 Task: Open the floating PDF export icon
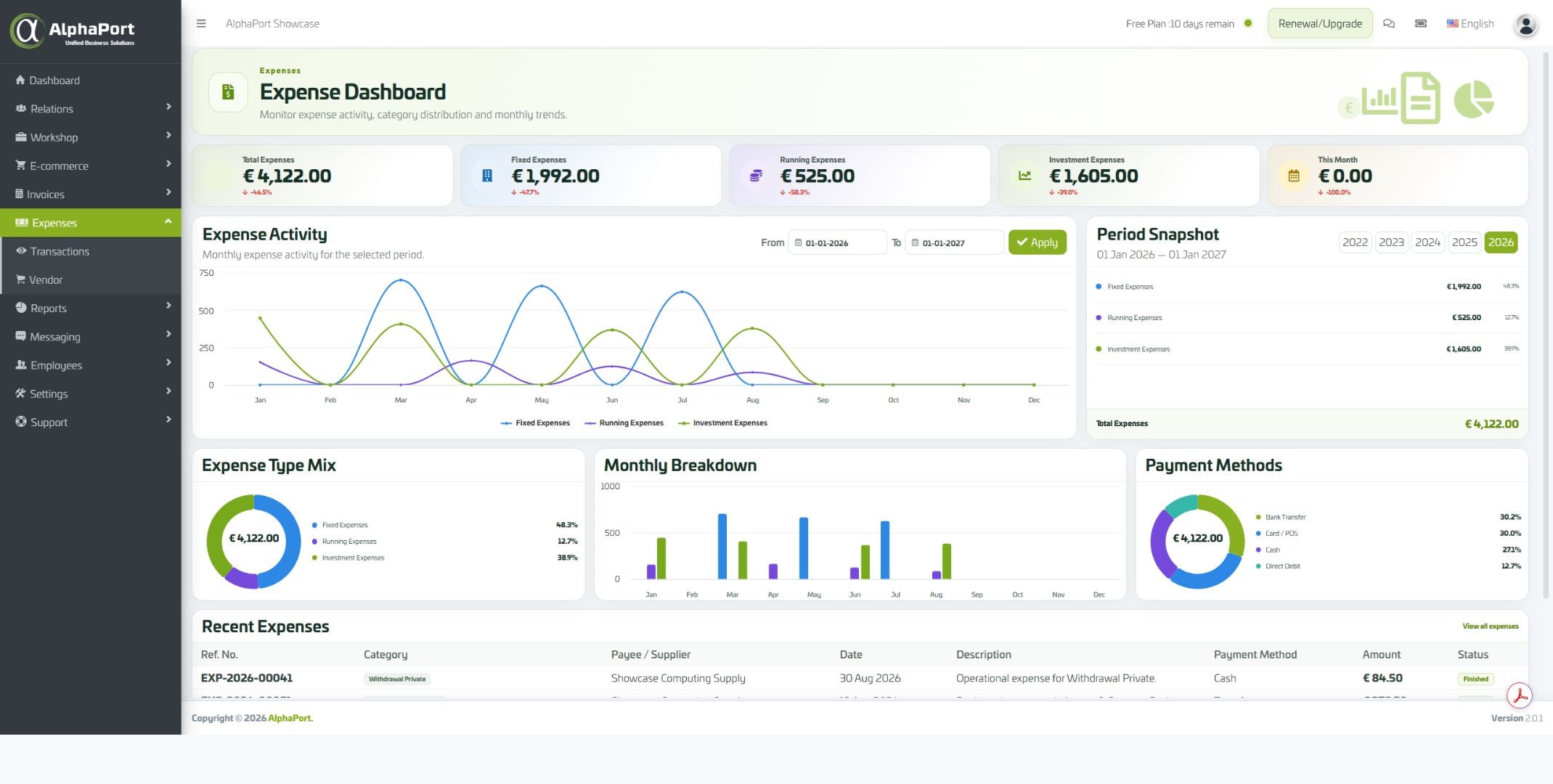tap(1519, 695)
